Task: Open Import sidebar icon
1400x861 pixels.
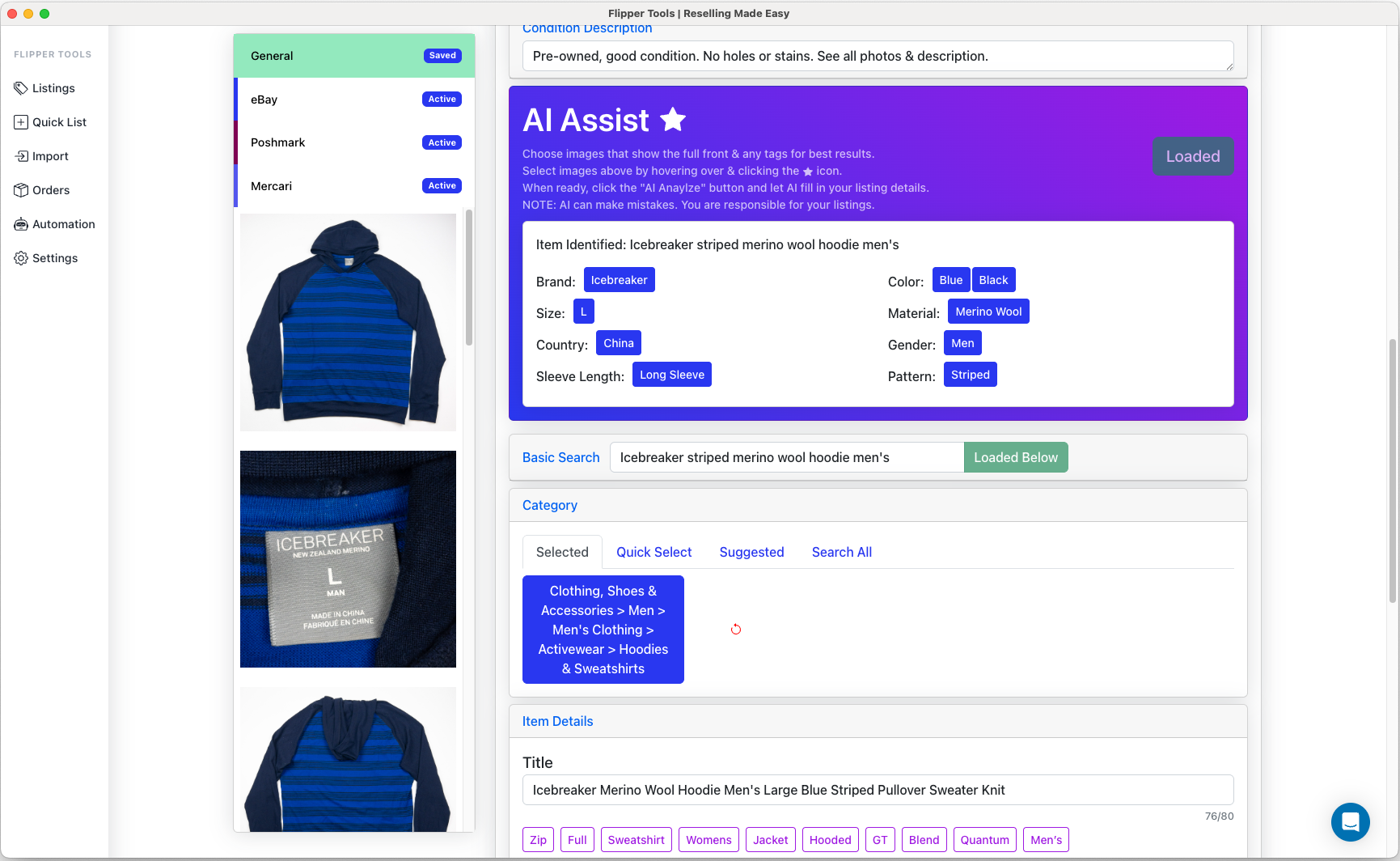Action: (x=21, y=156)
